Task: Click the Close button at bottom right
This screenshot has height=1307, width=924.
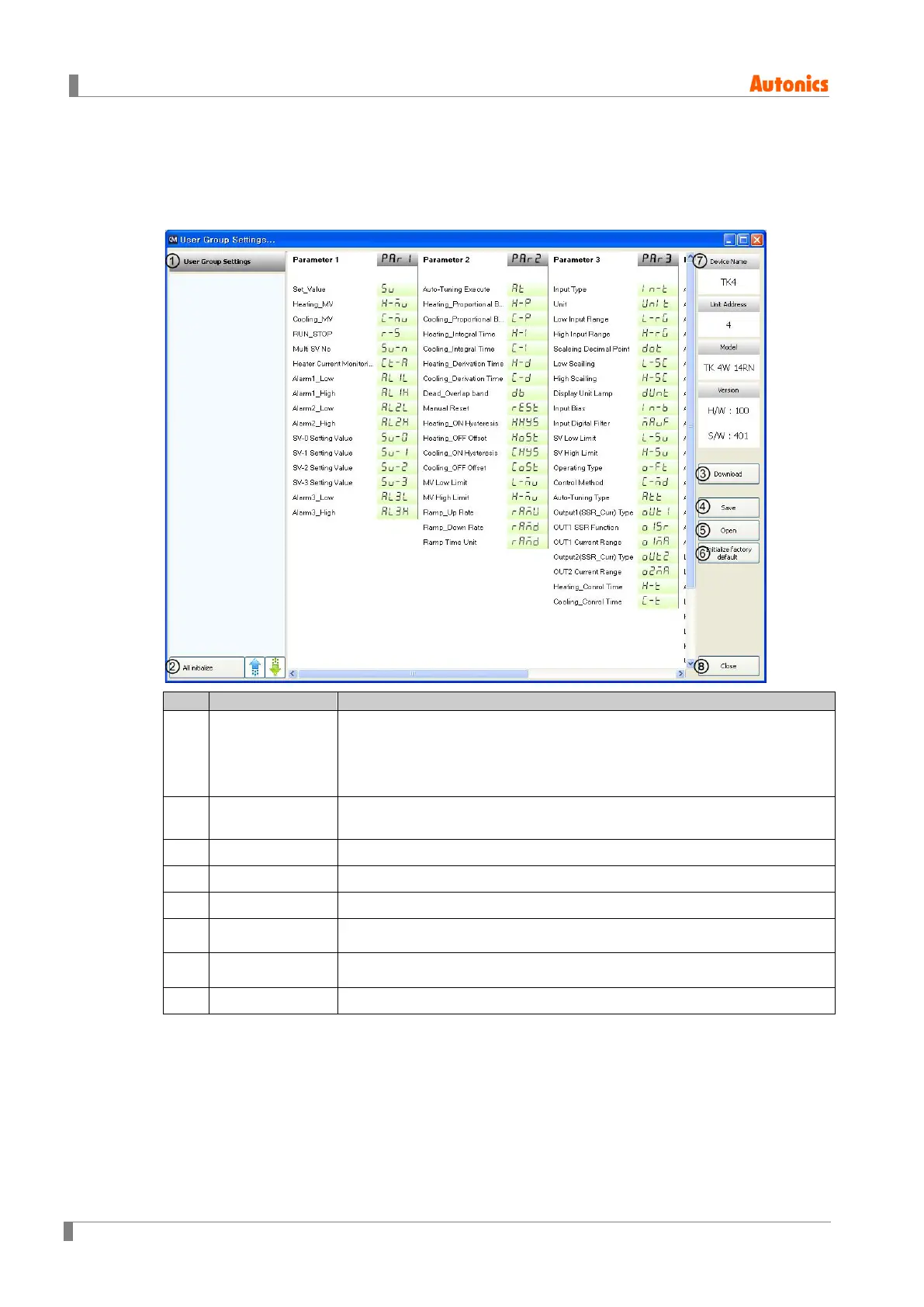Action: tap(728, 666)
